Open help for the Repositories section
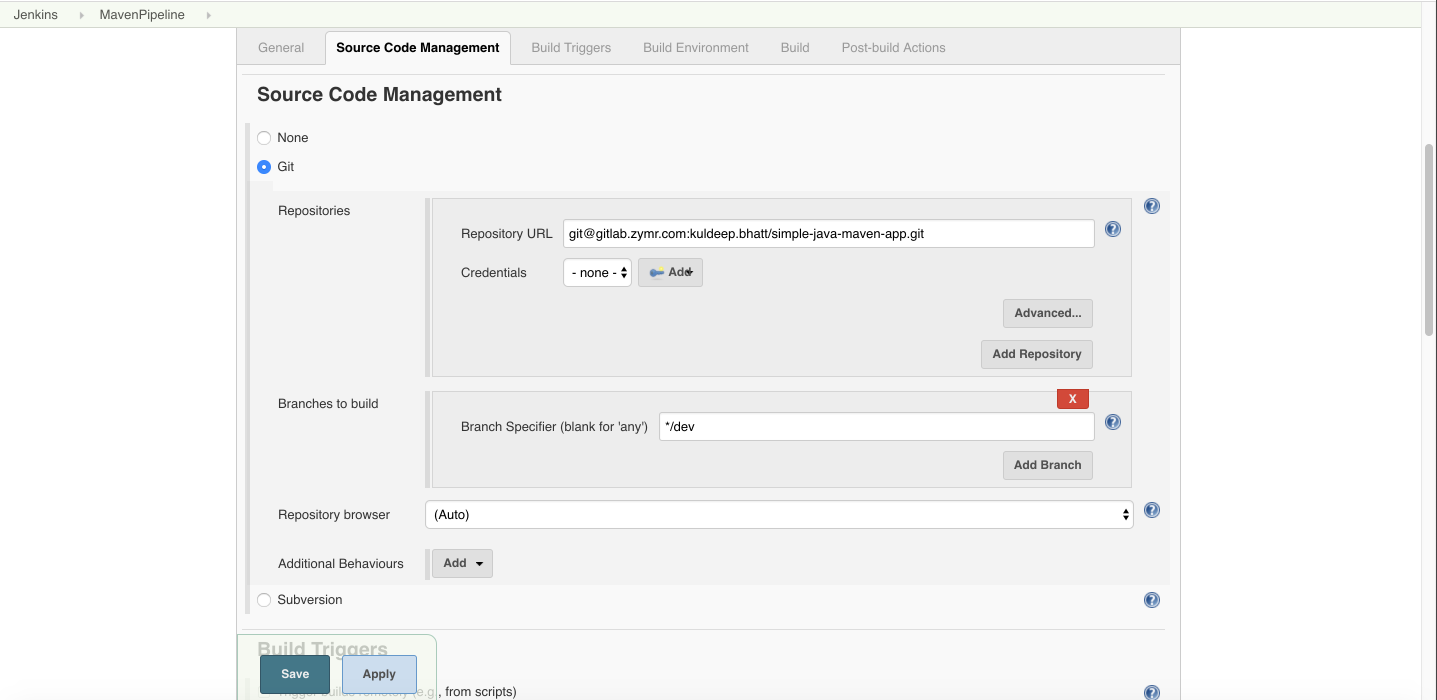 click(1151, 205)
